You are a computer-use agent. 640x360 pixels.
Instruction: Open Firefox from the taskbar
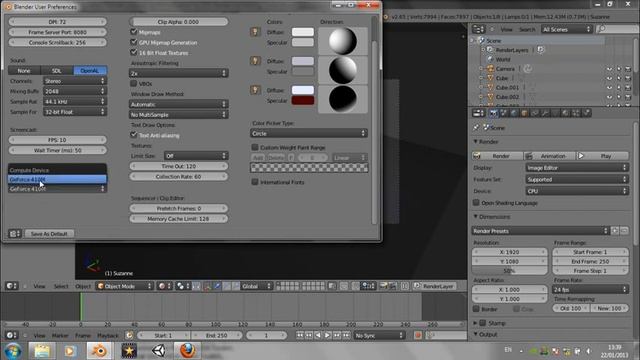187,351
